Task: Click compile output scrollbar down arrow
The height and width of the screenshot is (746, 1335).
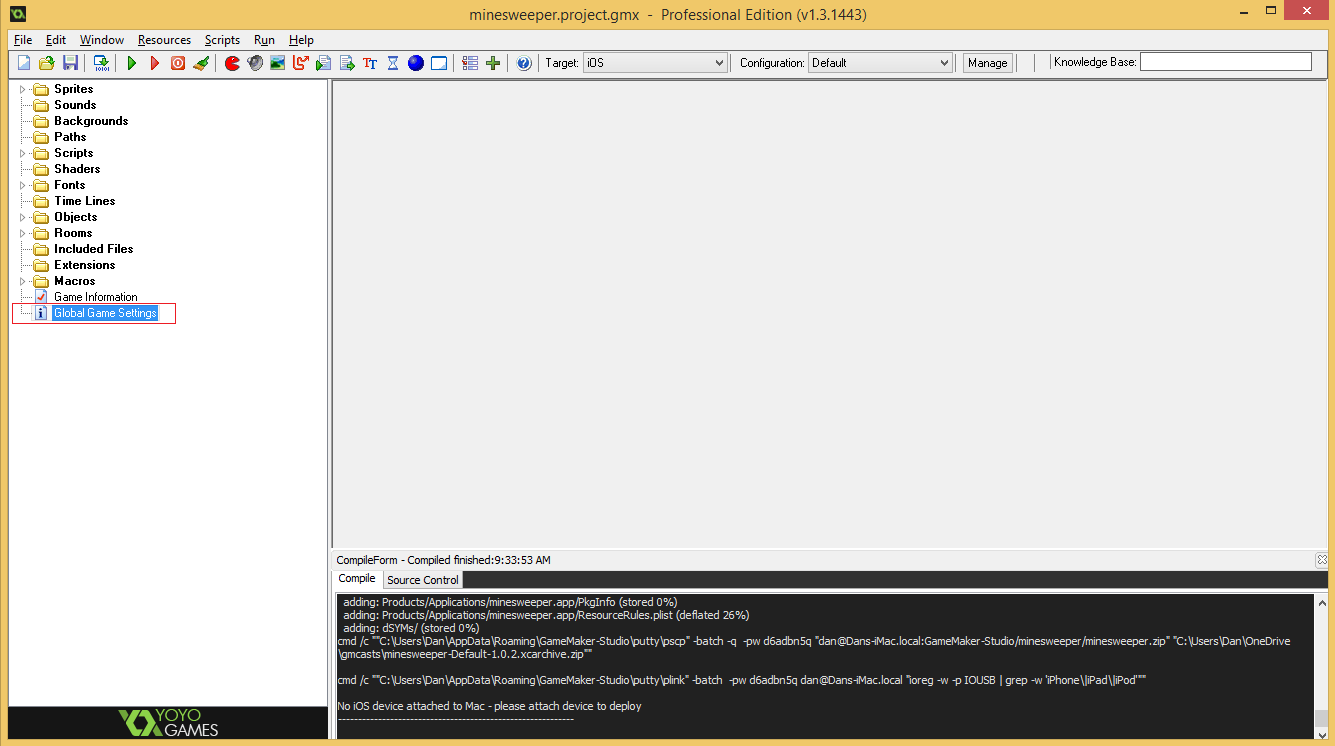Action: (x=1321, y=733)
